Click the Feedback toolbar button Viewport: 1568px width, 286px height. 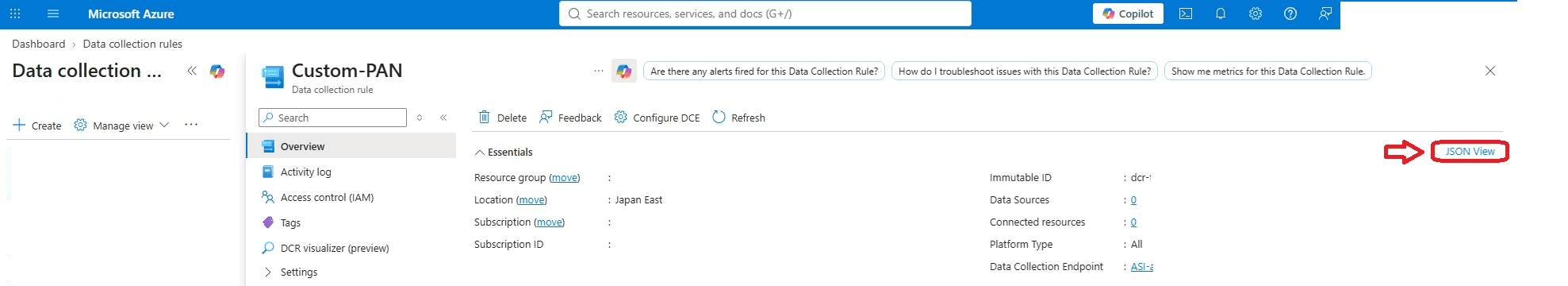tap(570, 118)
